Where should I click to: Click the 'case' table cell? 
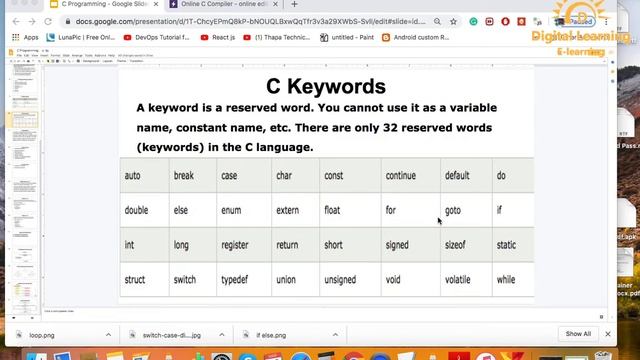244,176
